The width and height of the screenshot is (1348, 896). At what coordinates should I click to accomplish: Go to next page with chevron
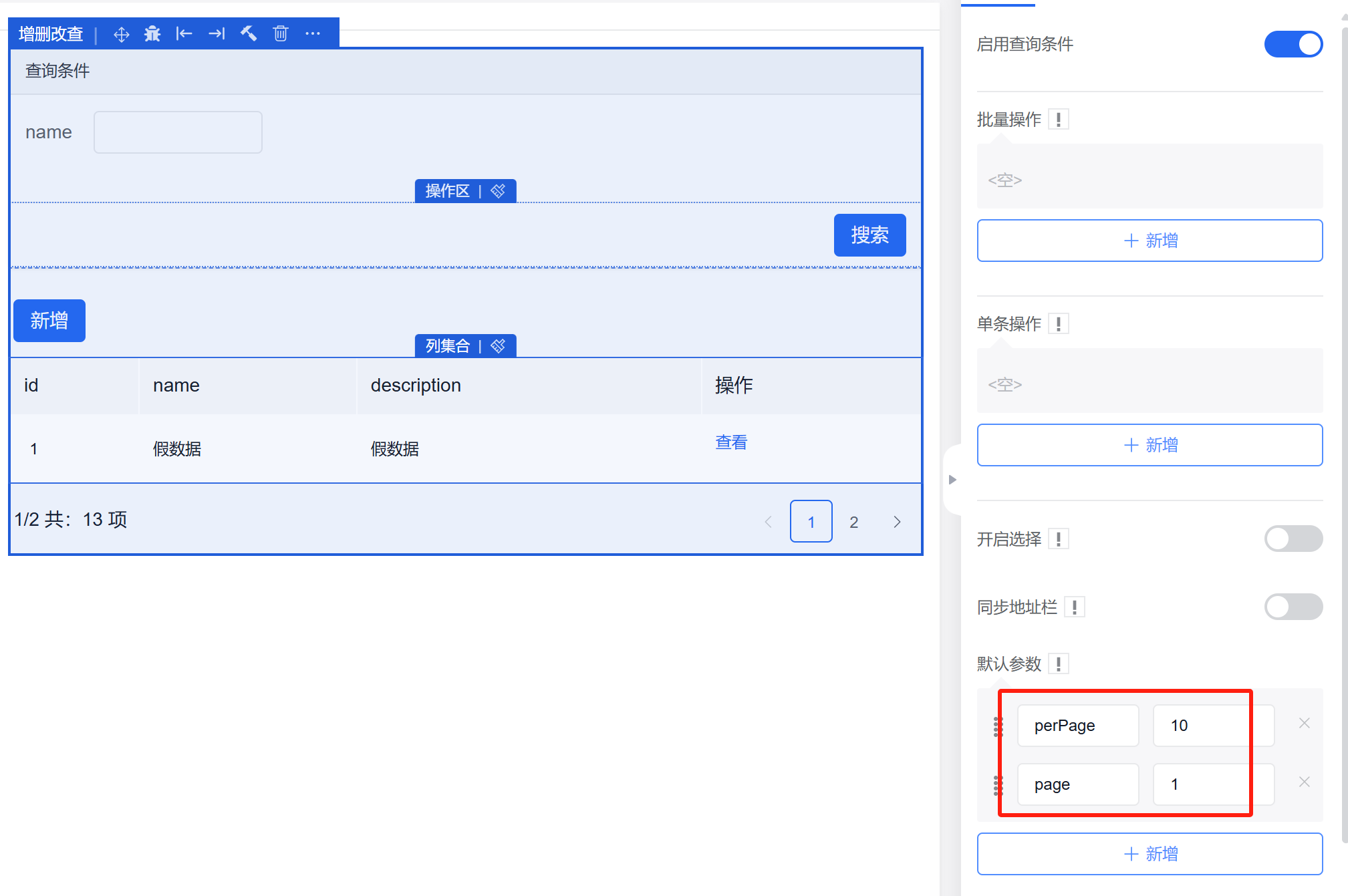(x=897, y=522)
